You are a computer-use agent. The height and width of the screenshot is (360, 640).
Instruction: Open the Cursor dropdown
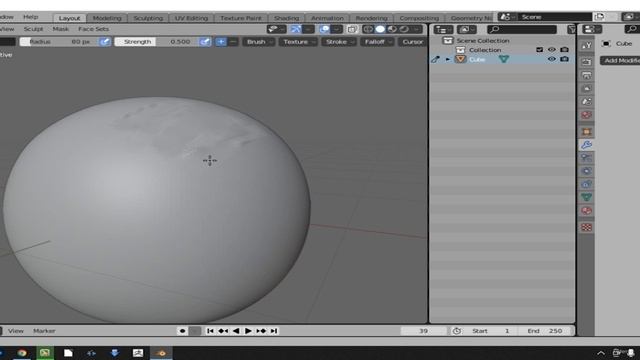pos(413,42)
